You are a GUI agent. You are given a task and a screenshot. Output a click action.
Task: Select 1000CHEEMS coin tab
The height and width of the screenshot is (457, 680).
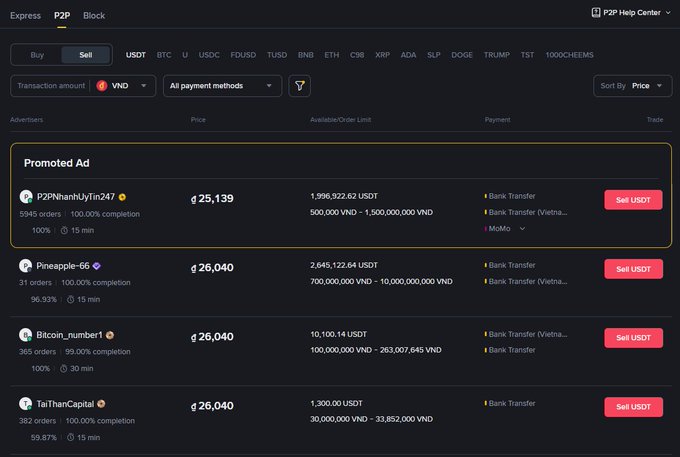click(x=569, y=55)
